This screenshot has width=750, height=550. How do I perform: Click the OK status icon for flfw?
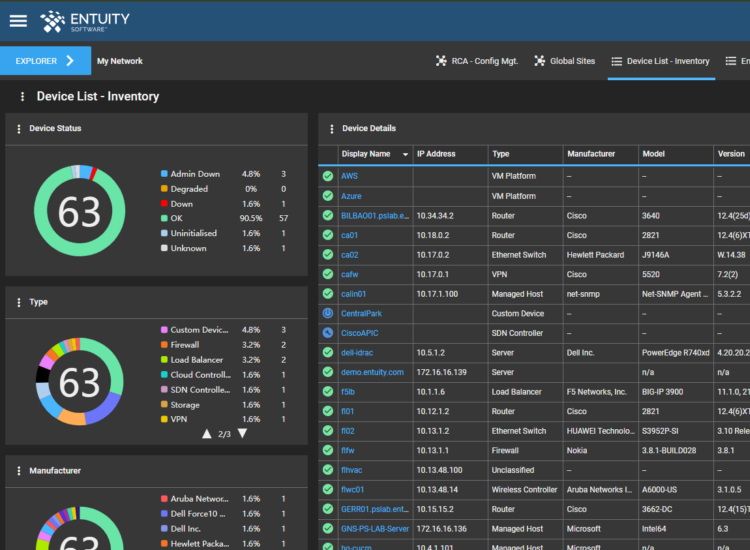pyautogui.click(x=328, y=450)
